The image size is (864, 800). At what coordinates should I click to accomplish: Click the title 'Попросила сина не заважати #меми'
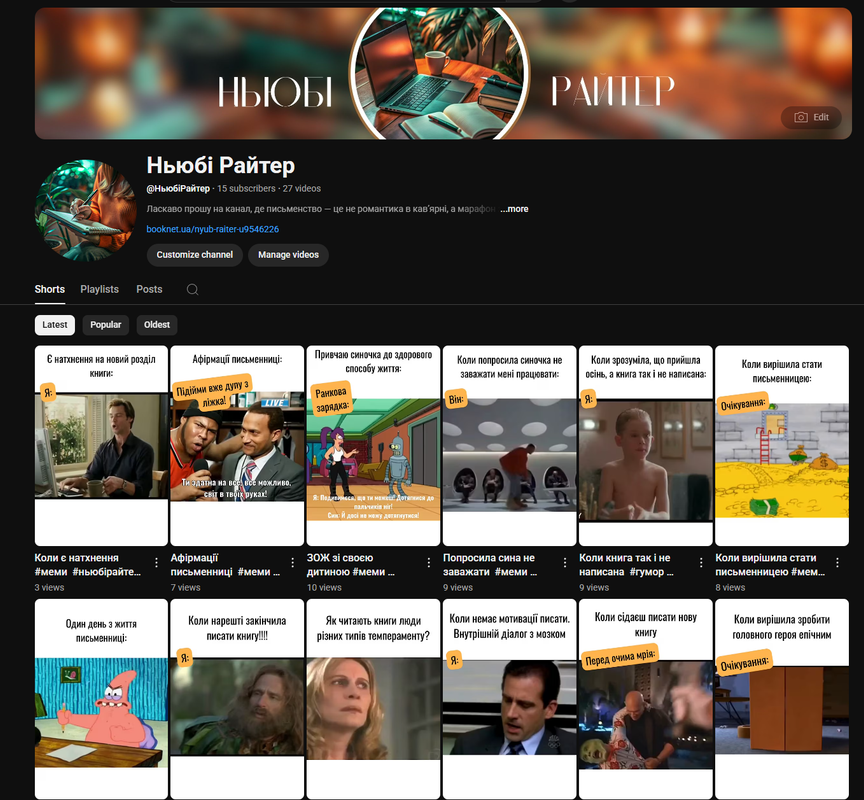click(x=490, y=565)
